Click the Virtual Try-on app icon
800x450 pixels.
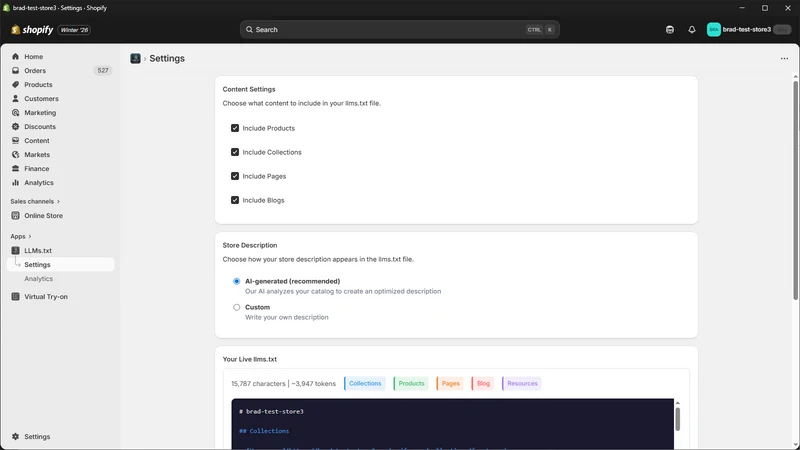pyautogui.click(x=15, y=296)
